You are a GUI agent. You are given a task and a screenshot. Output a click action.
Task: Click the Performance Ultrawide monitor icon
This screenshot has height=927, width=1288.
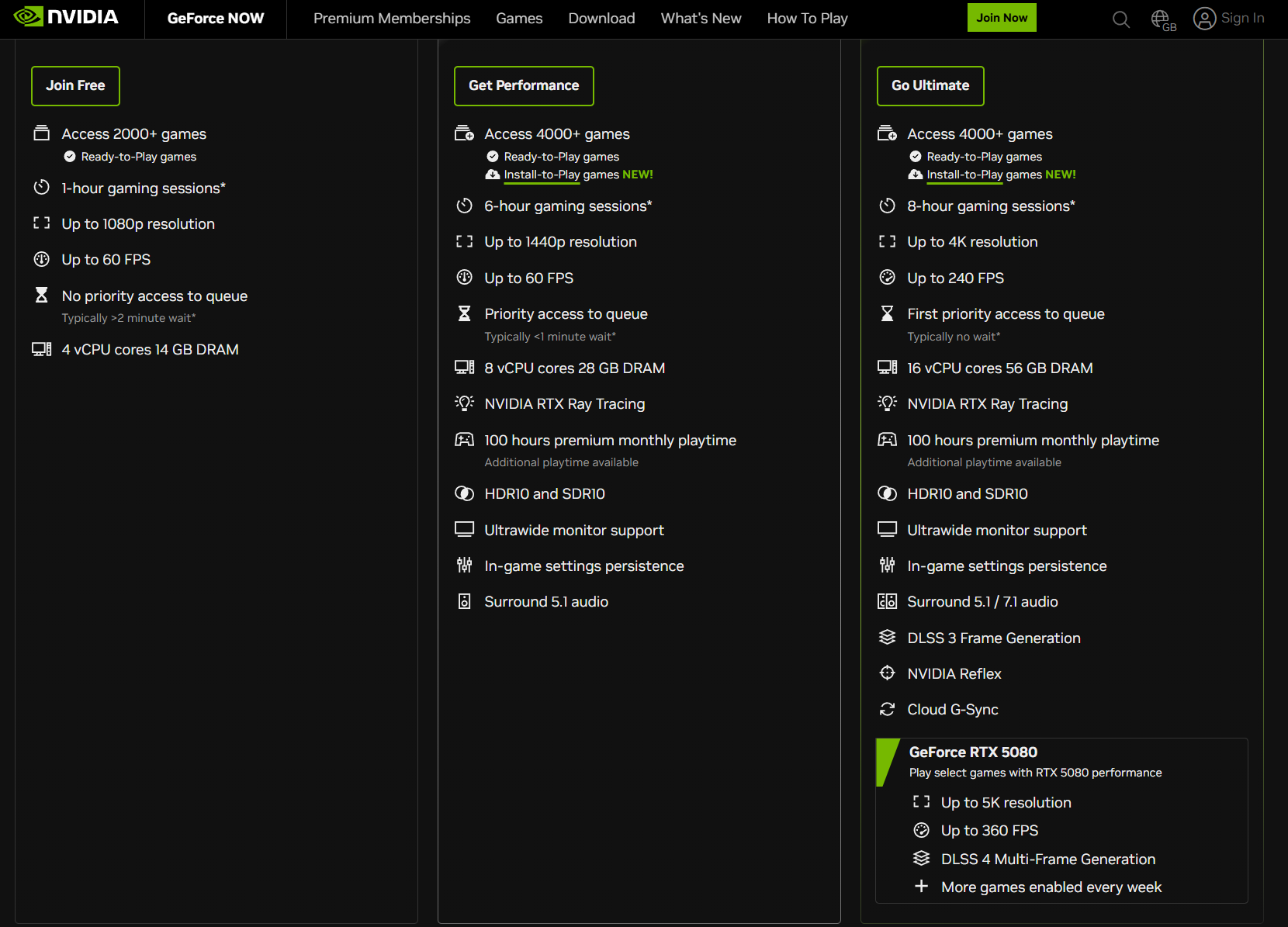point(465,530)
